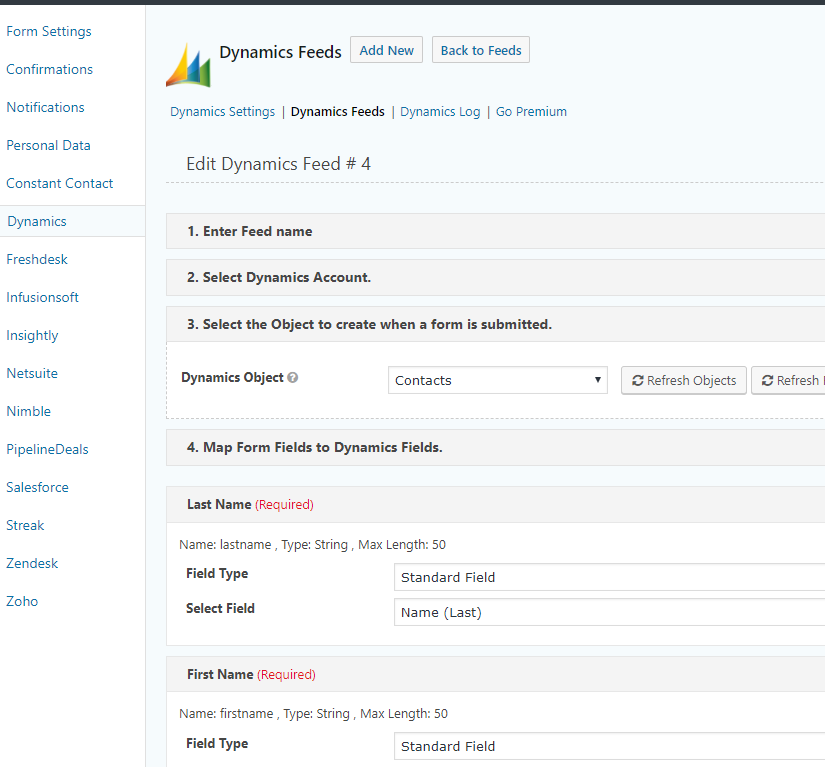Open the First Name Field Type dropdown
This screenshot has width=825, height=767.
pyautogui.click(x=609, y=746)
